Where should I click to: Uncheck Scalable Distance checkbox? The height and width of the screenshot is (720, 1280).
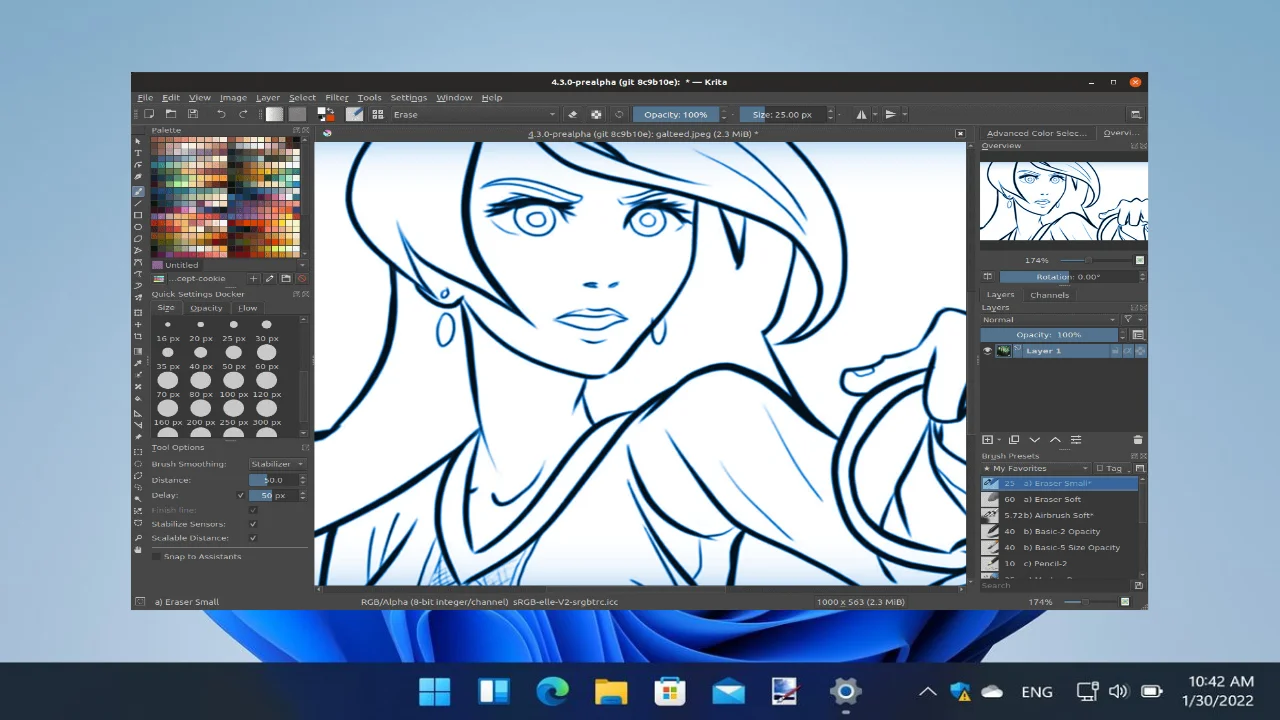click(253, 538)
